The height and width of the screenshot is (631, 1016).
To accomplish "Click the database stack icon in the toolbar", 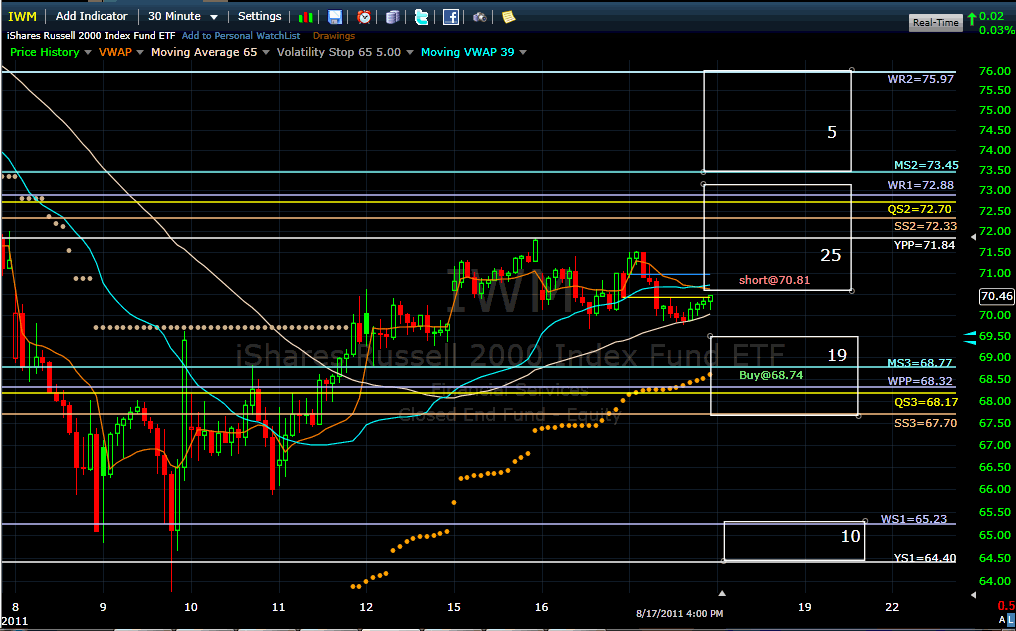I will click(x=393, y=17).
